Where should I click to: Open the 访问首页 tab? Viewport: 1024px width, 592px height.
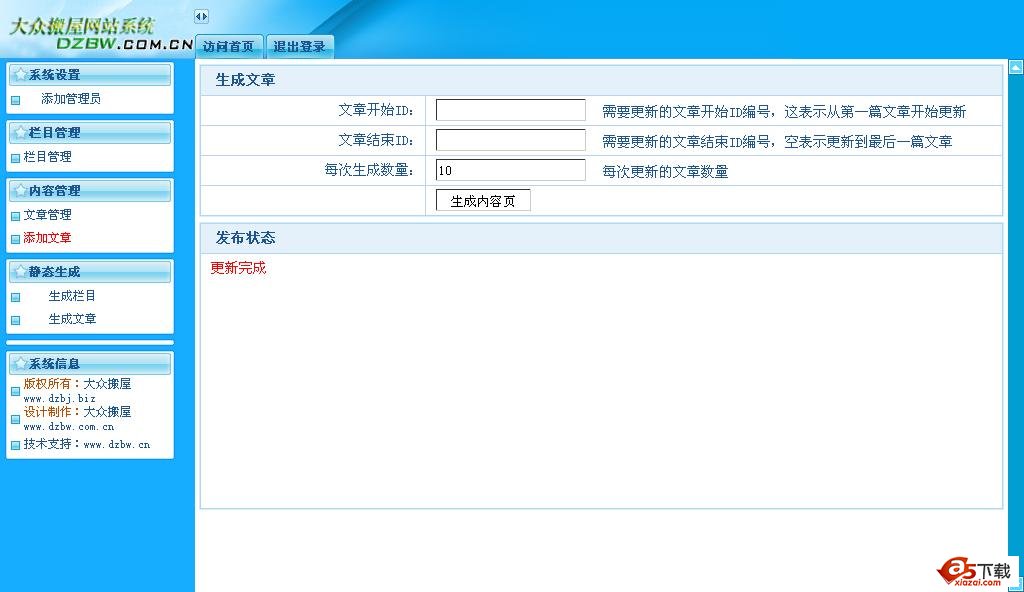coord(229,46)
